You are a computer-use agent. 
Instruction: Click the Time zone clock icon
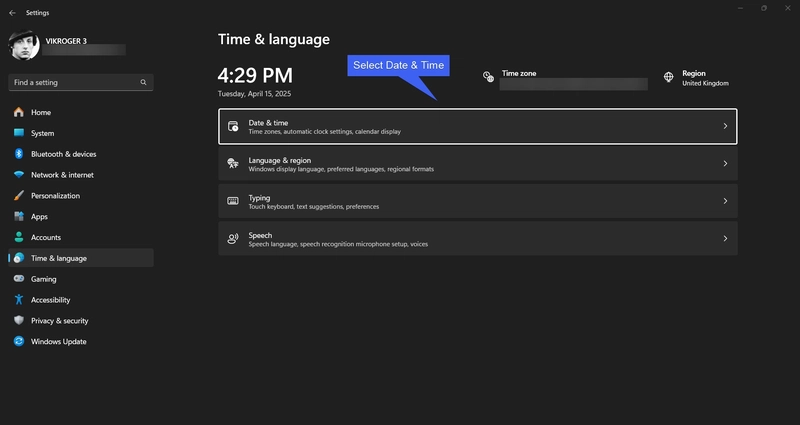click(x=488, y=77)
